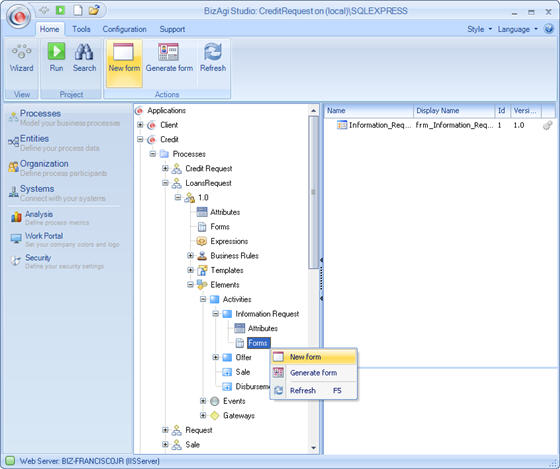Click the new document quick-access icon
This screenshot has height=469, width=560.
coord(78,10)
